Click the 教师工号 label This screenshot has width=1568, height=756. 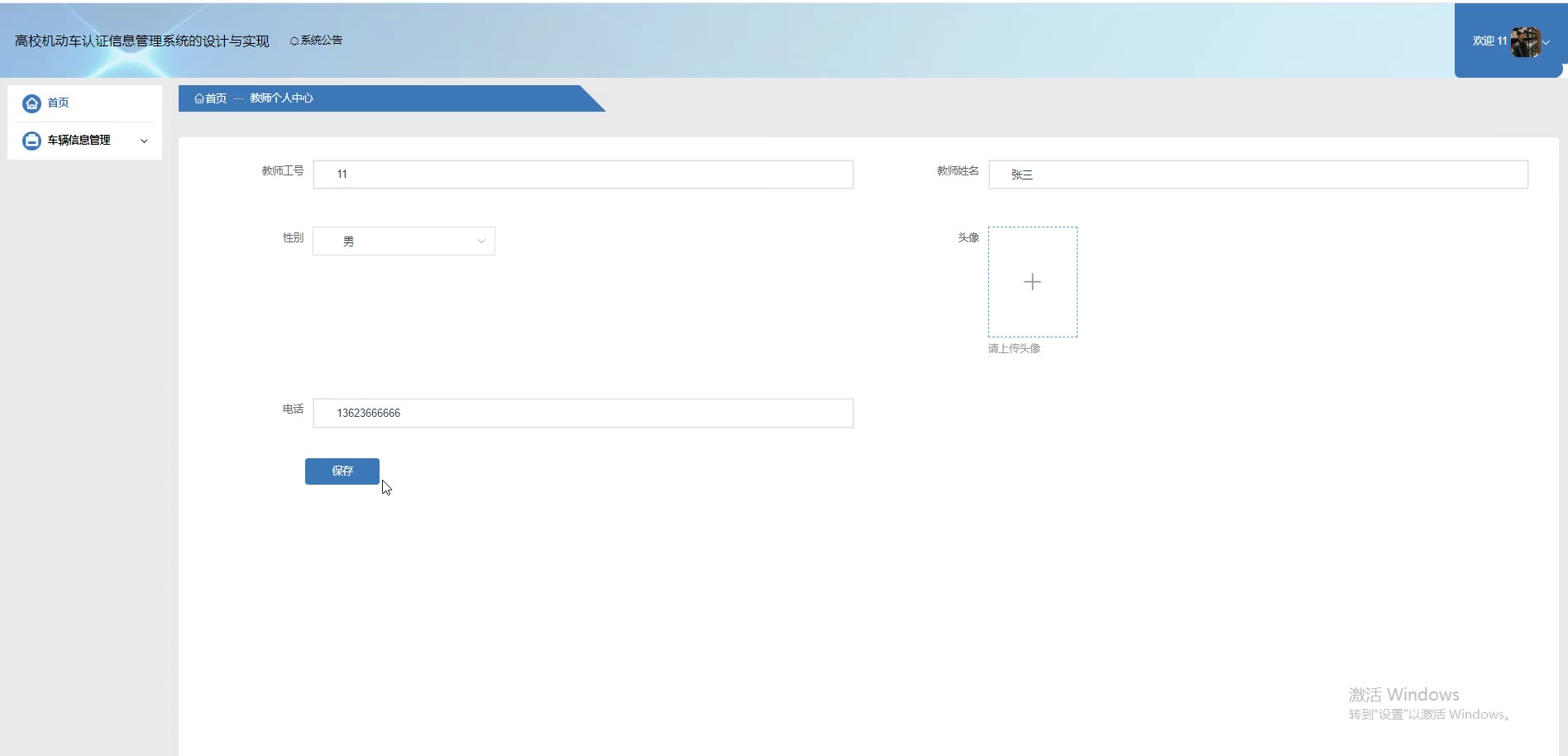(x=283, y=170)
